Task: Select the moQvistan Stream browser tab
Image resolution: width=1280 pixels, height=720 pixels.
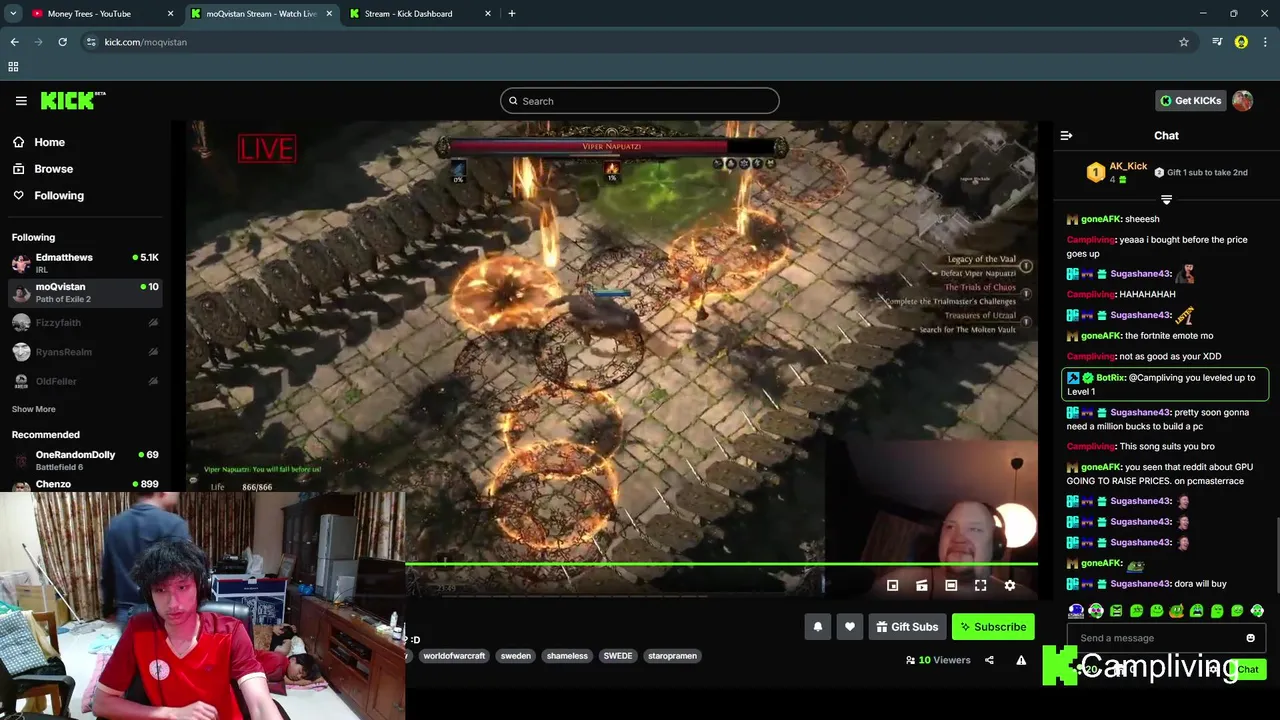Action: pyautogui.click(x=260, y=14)
